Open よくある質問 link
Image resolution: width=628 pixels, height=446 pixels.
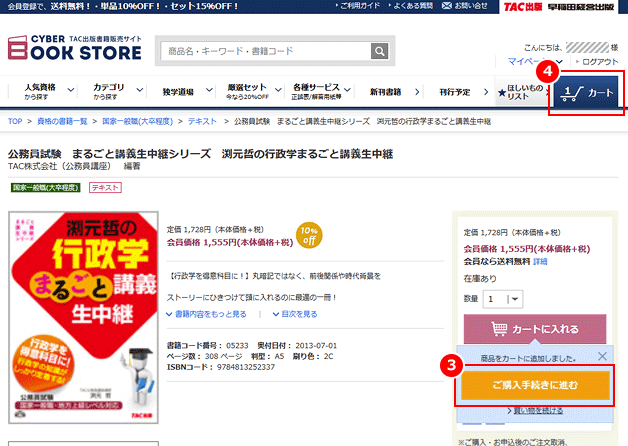click(411, 6)
